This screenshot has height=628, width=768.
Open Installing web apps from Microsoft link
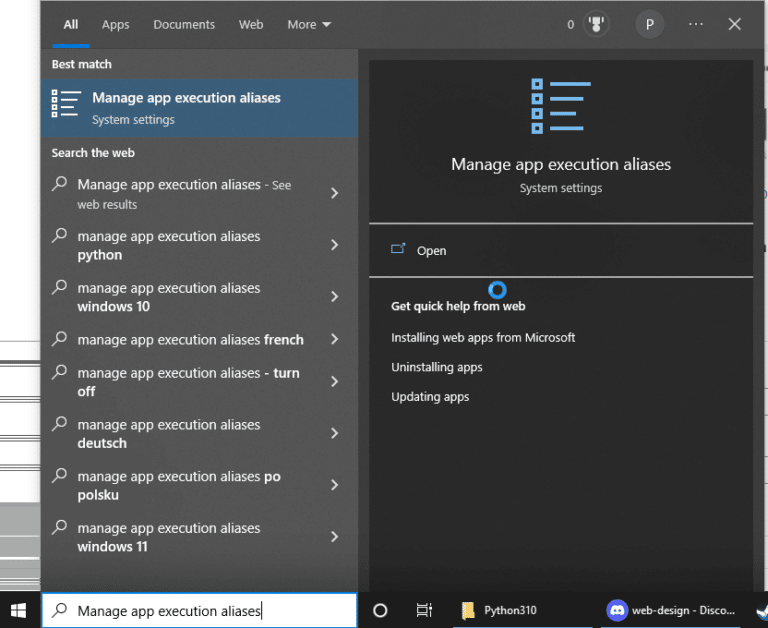click(x=483, y=338)
